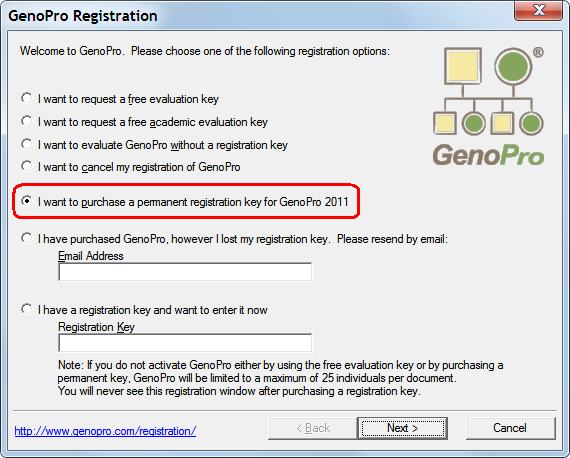Image resolution: width=570 pixels, height=458 pixels.
Task: Click inside the Registration Key field
Action: point(185,343)
